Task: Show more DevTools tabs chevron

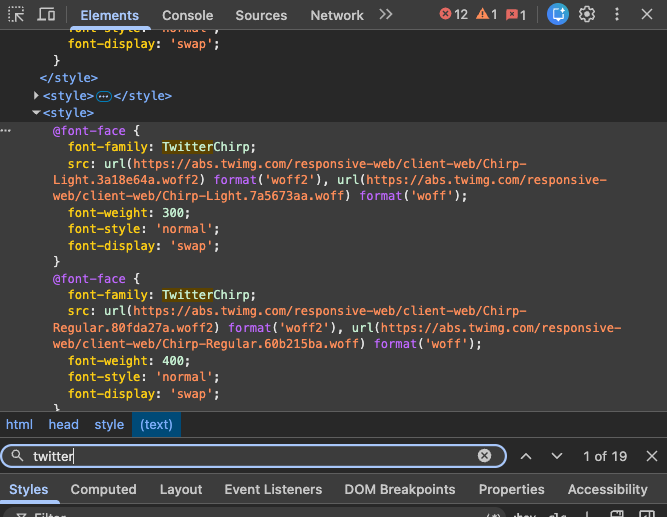Action: pyautogui.click(x=385, y=15)
